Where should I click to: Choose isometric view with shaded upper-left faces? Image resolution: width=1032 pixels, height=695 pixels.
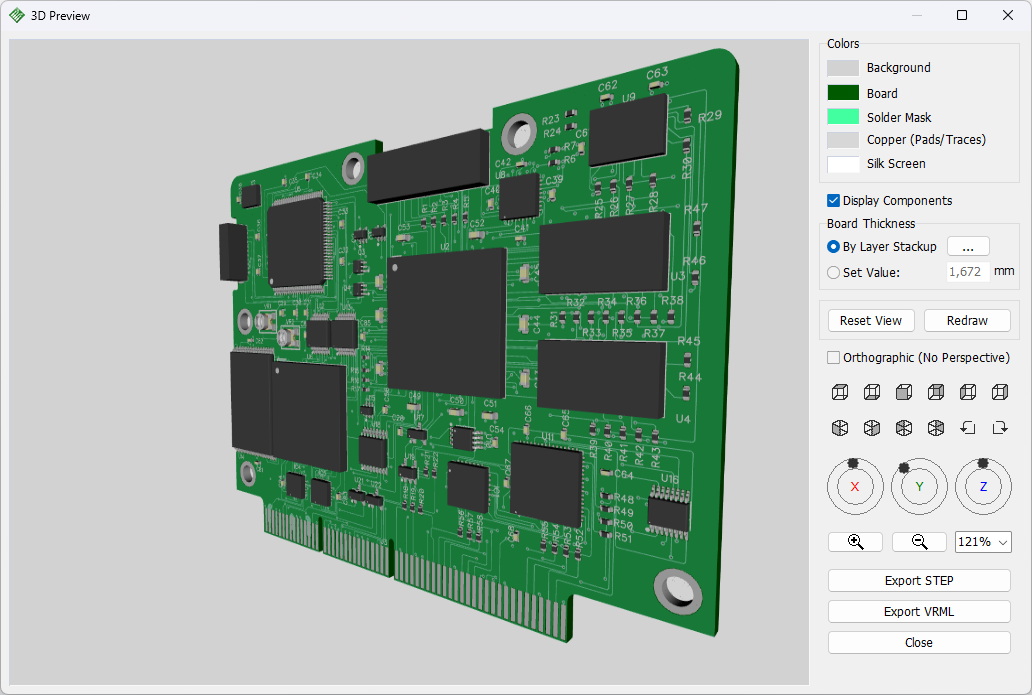coord(904,428)
